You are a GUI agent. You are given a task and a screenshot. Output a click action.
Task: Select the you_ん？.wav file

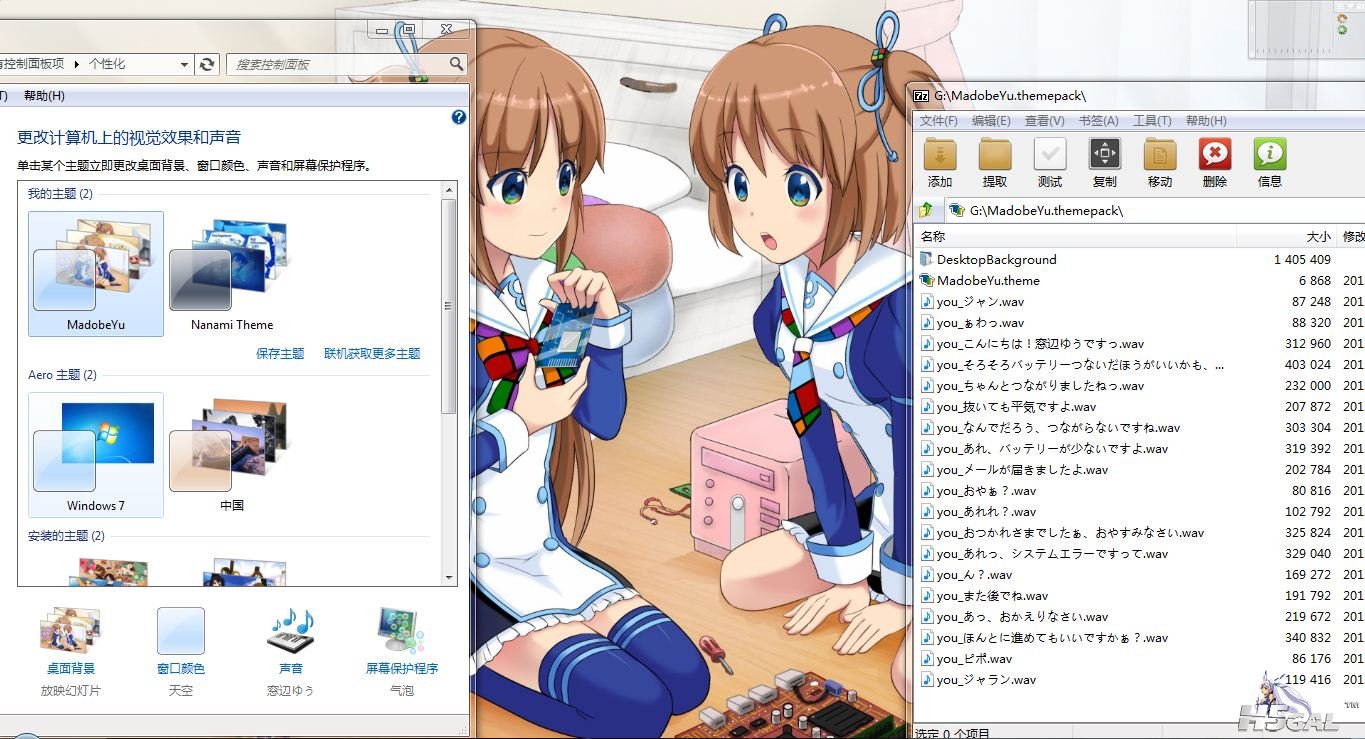(x=966, y=574)
